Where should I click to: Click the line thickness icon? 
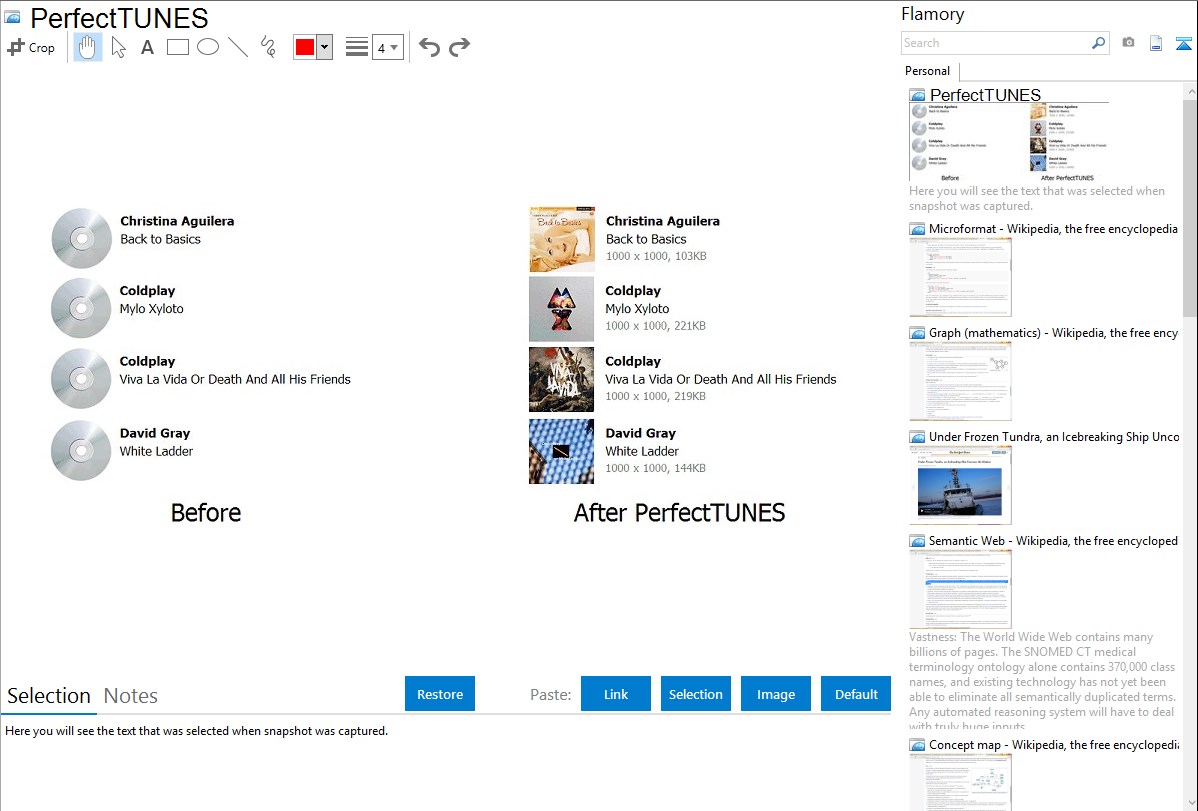(357, 47)
